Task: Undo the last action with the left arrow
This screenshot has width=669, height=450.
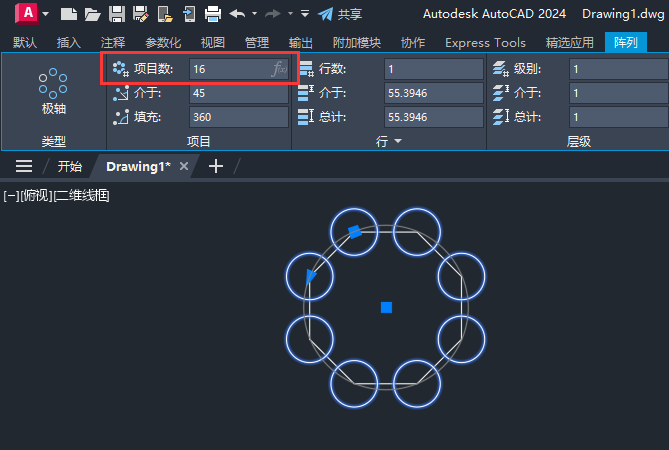Action: point(237,14)
